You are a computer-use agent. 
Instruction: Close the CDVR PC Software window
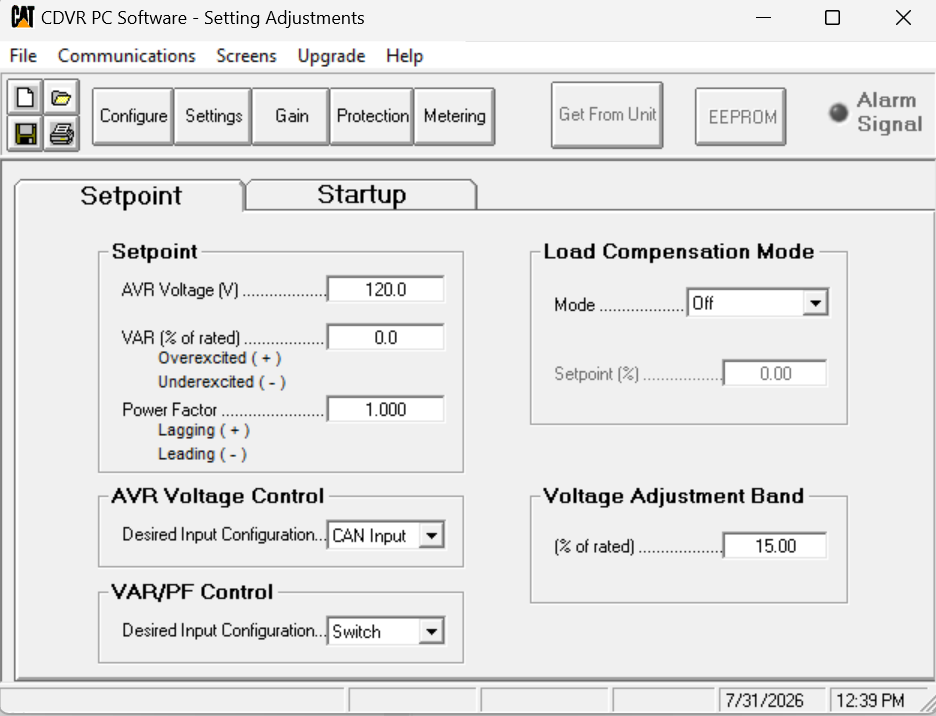pyautogui.click(x=903, y=18)
